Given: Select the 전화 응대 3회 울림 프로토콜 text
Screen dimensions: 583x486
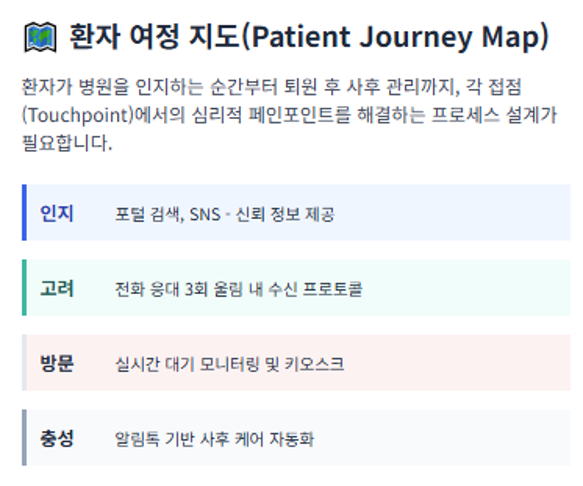Looking at the screenshot, I should (x=239, y=289).
